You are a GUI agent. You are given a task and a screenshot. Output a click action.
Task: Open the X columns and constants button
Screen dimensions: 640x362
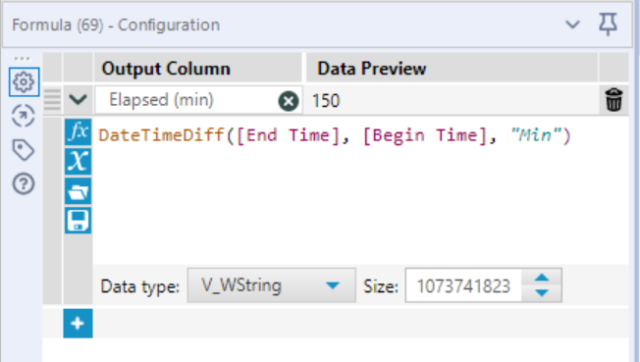pos(78,162)
